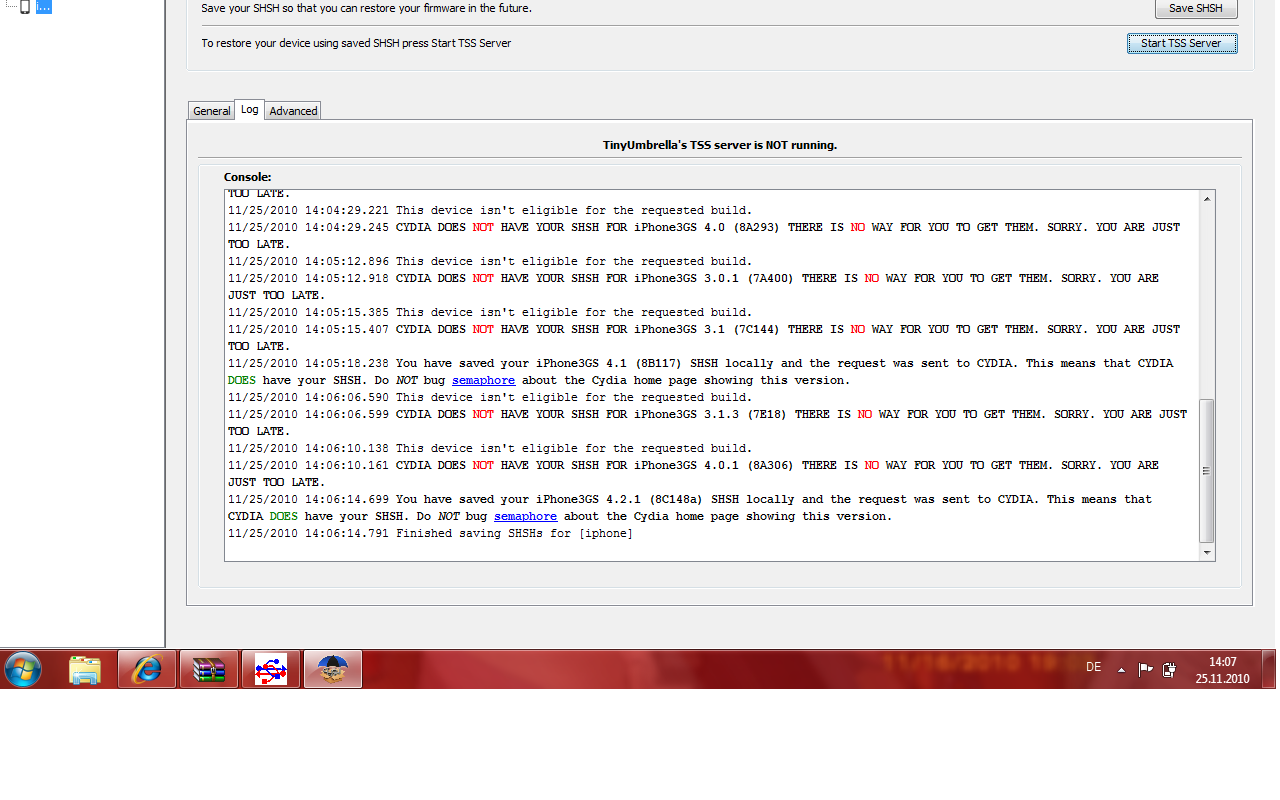Select the highlighted device entry in tree
1280x800 pixels.
point(43,7)
